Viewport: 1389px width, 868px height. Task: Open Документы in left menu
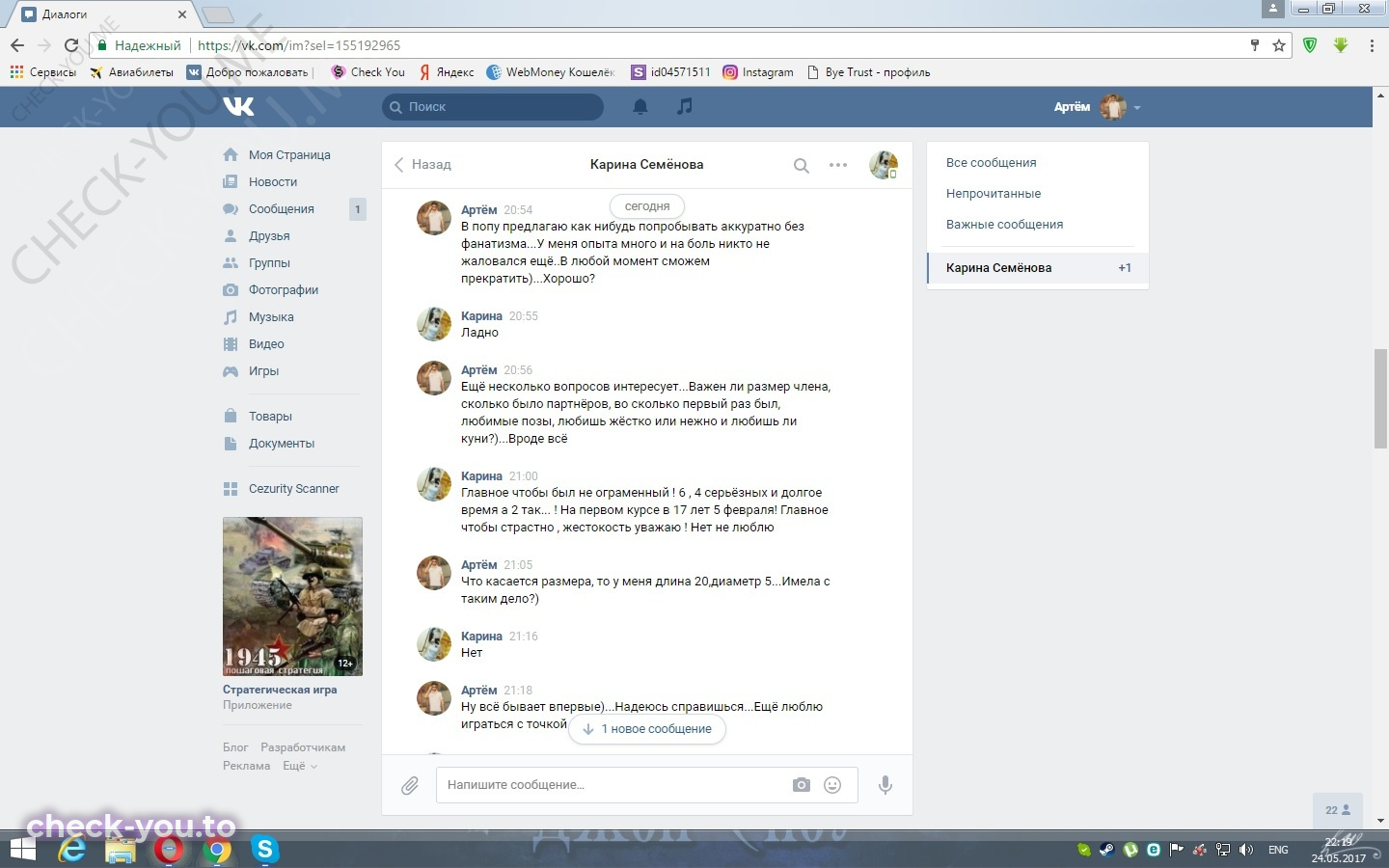282,444
